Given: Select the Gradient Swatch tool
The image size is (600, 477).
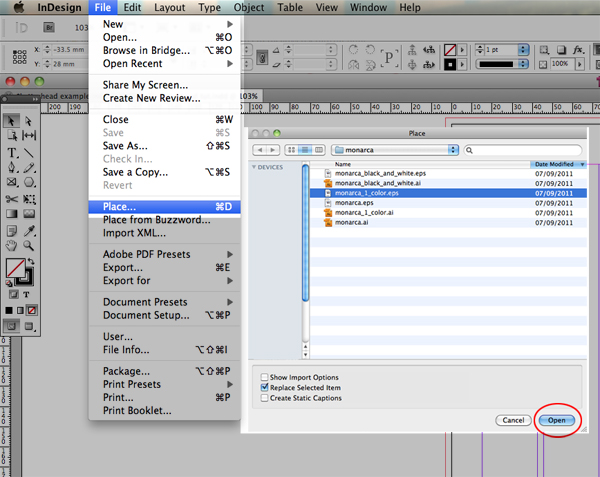Looking at the screenshot, I should pyautogui.click(x=12, y=214).
